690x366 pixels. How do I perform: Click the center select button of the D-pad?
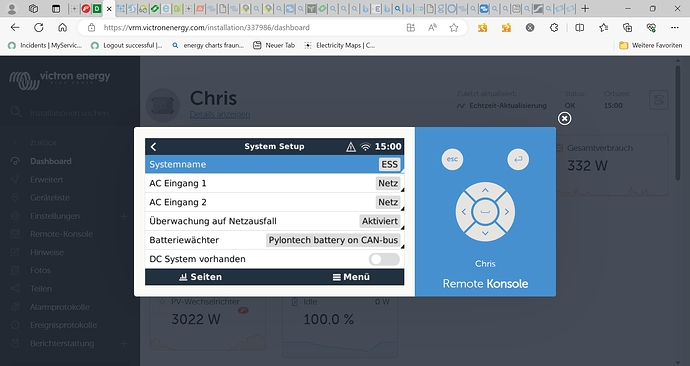point(485,212)
